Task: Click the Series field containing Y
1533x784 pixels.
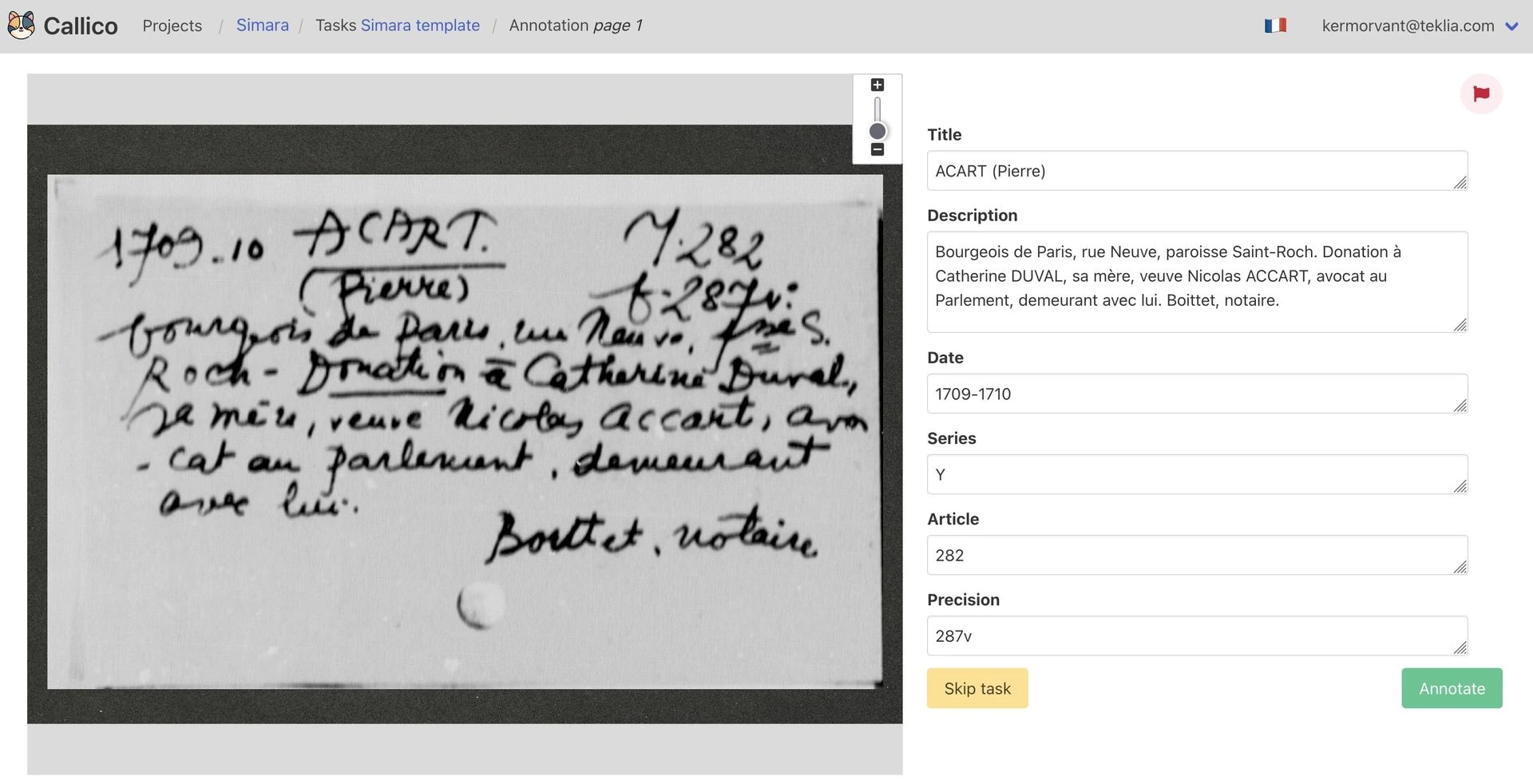Action: point(1197,474)
